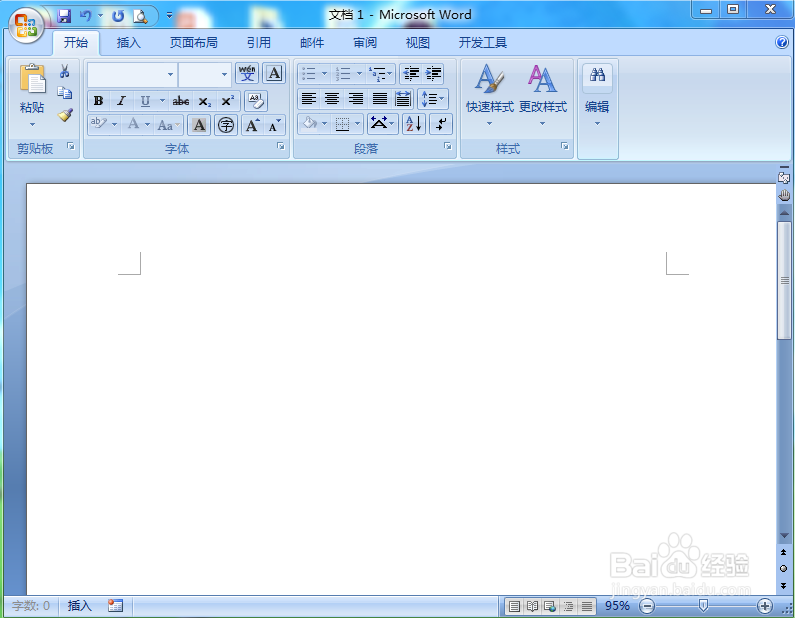This screenshot has width=795, height=618.
Task: Switch to the 审阅 tab
Action: pos(365,43)
